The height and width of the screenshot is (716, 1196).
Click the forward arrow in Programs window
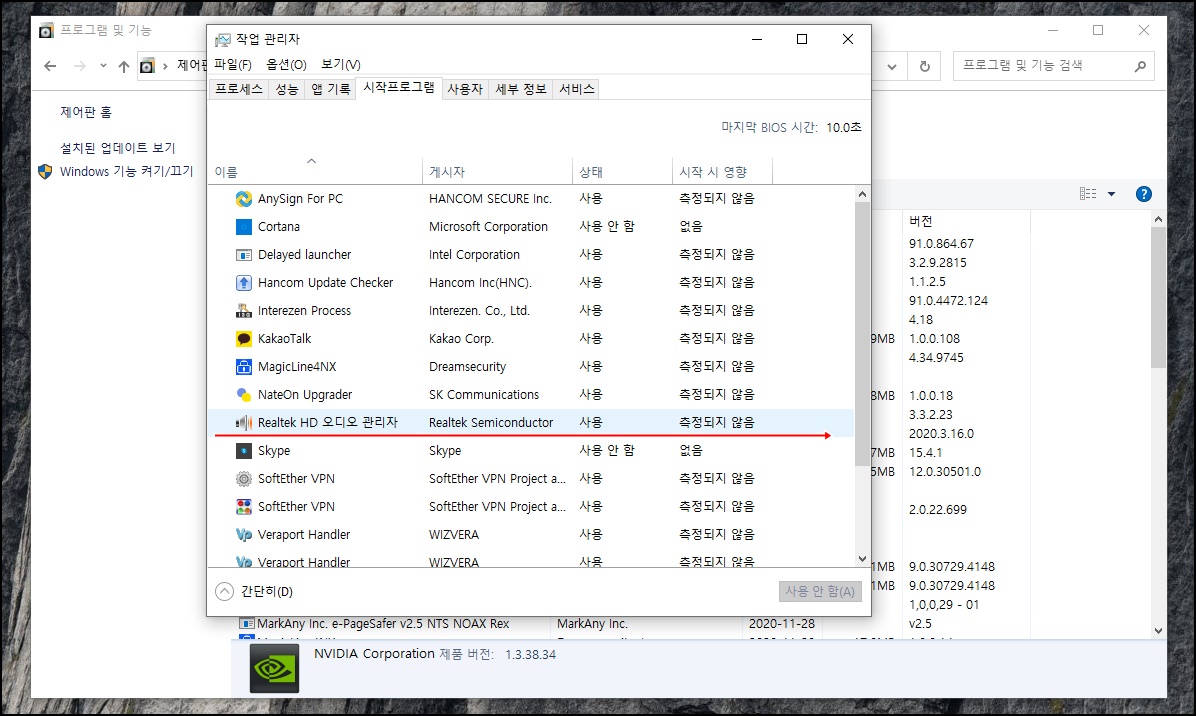[79, 66]
